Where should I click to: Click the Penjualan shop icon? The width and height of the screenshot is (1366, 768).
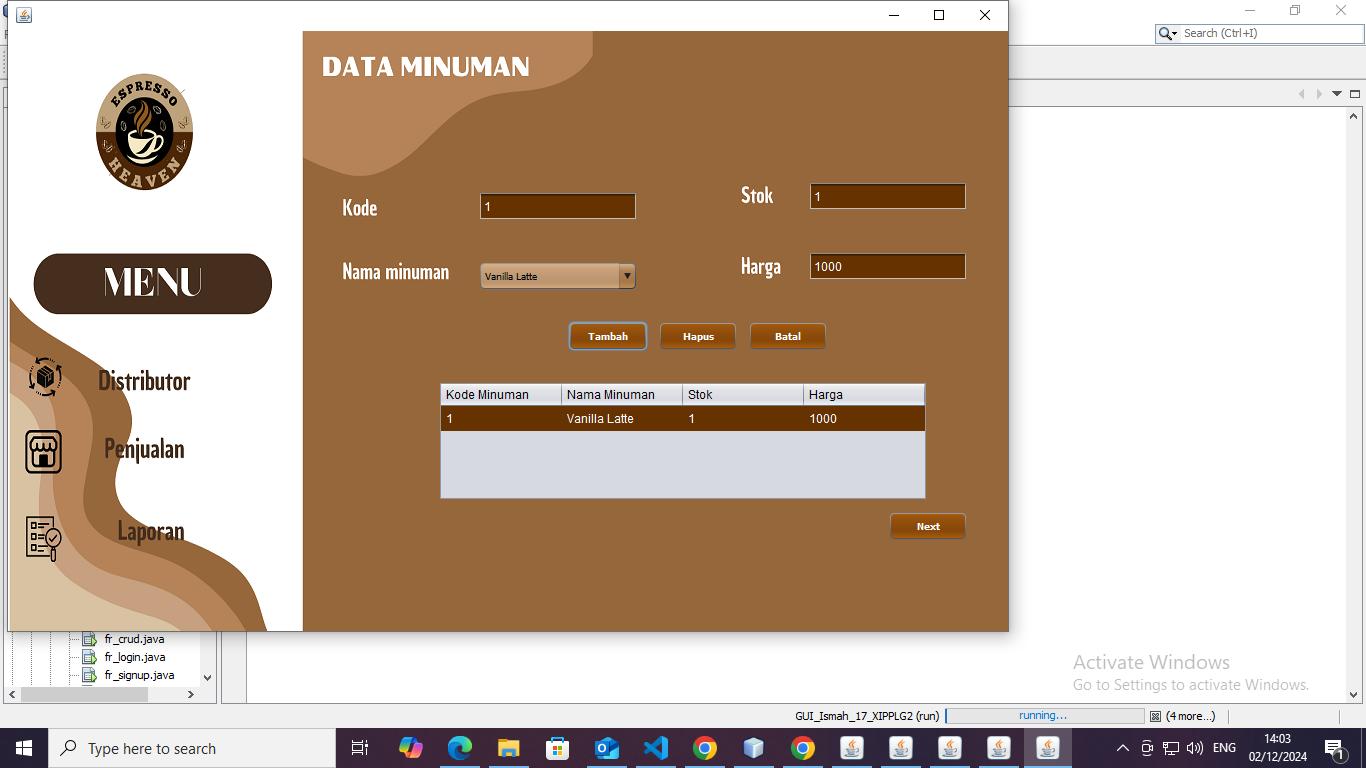[x=44, y=452]
